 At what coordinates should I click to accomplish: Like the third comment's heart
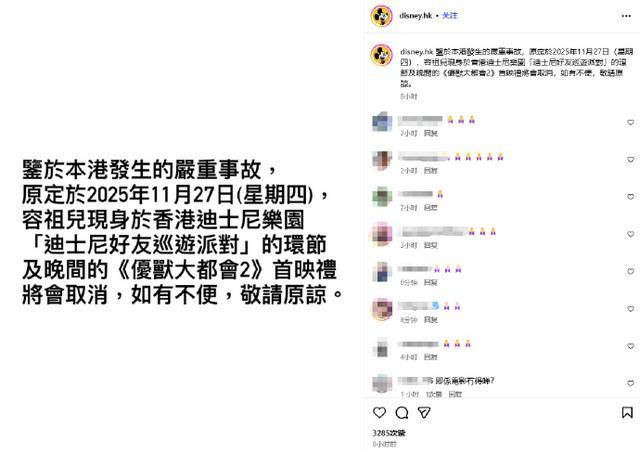[631, 197]
